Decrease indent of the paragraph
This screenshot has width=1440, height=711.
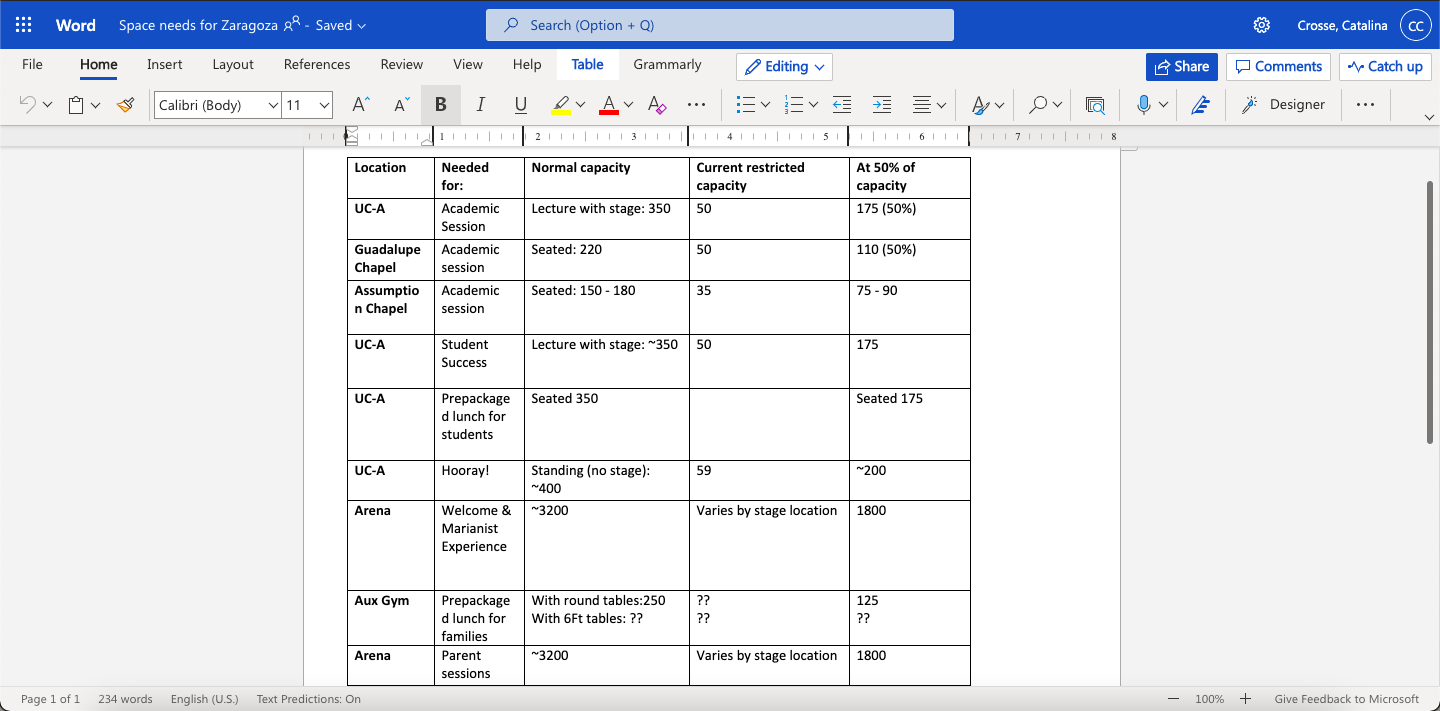click(x=842, y=105)
